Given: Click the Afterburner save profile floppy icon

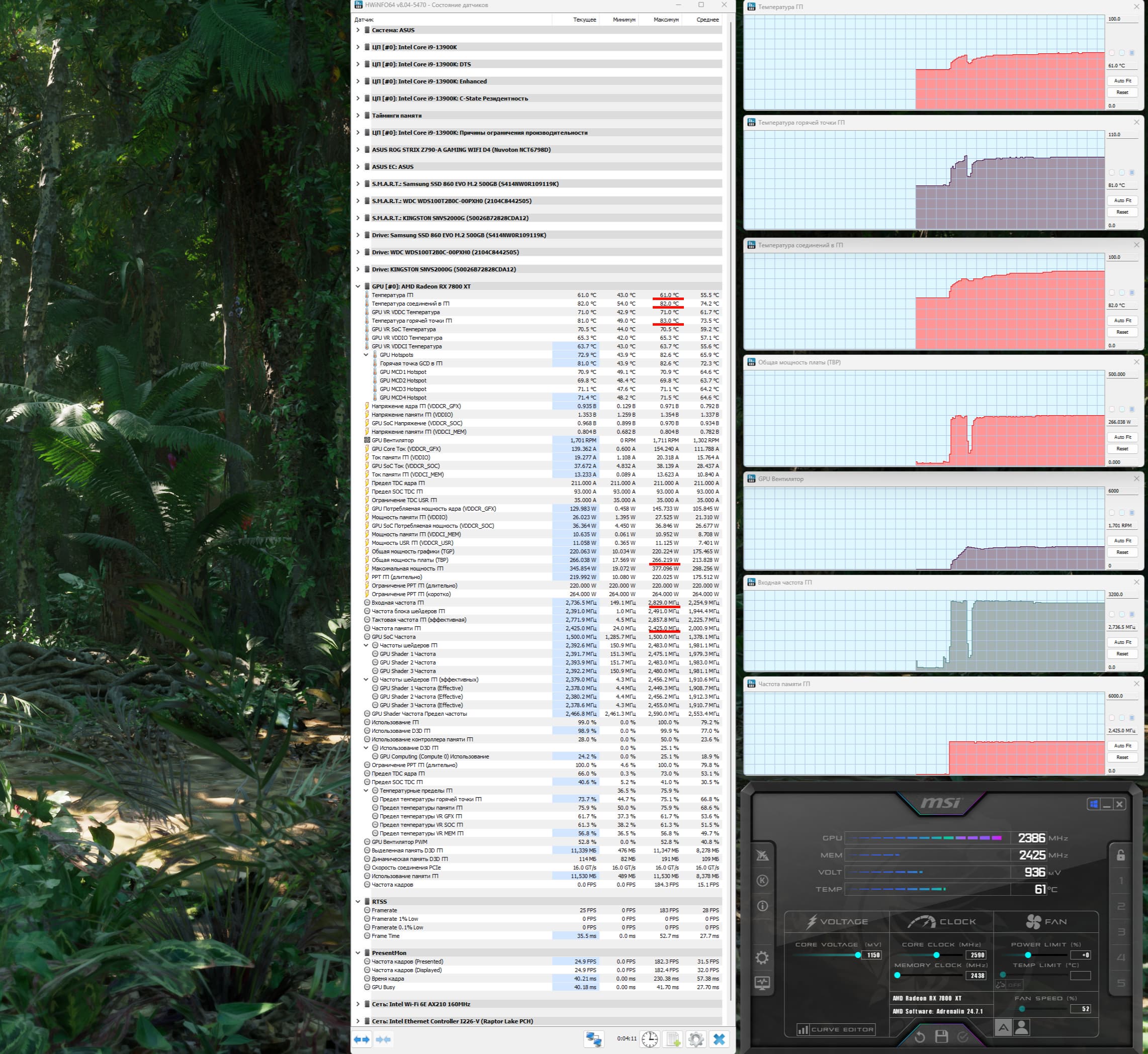Looking at the screenshot, I should pyautogui.click(x=941, y=1036).
